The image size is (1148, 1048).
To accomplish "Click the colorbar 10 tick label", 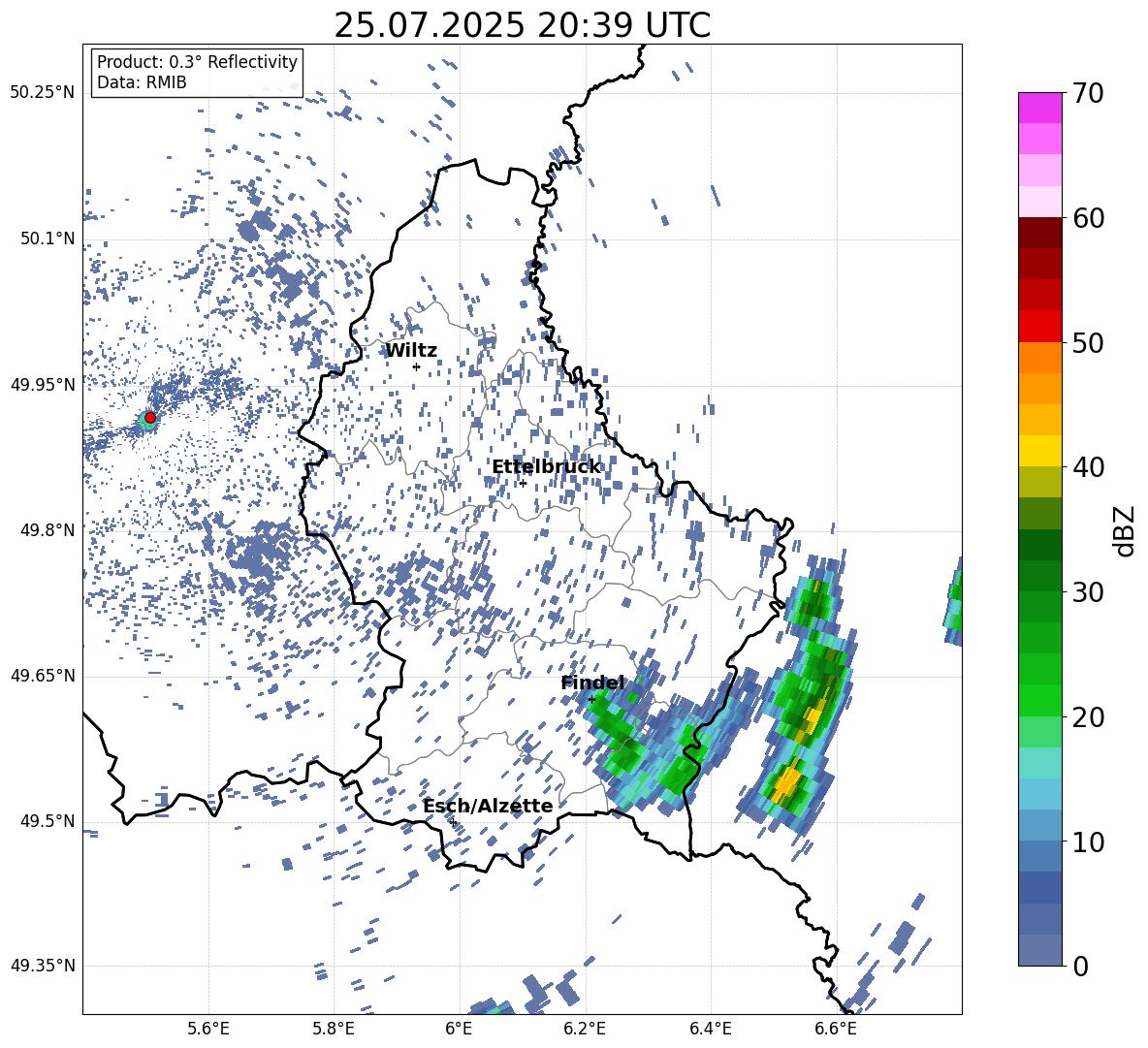I will point(1088,841).
